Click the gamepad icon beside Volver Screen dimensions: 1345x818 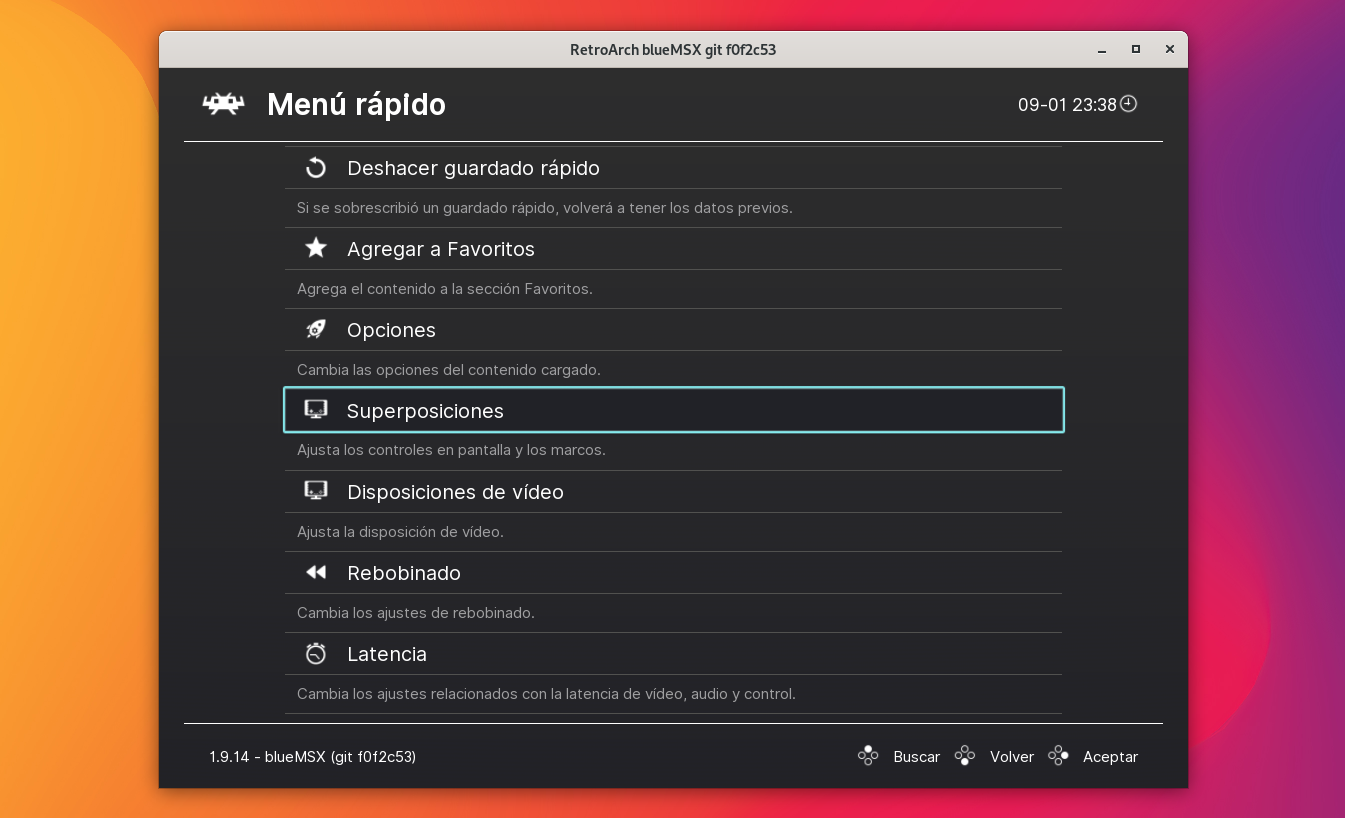pos(965,756)
